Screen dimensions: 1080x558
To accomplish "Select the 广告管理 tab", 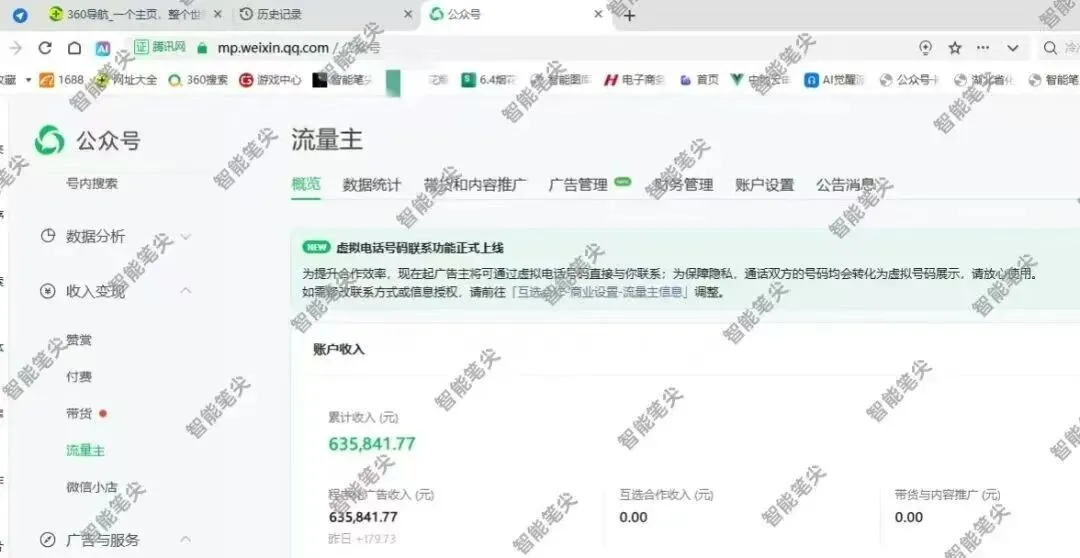I will pyautogui.click(x=578, y=185).
